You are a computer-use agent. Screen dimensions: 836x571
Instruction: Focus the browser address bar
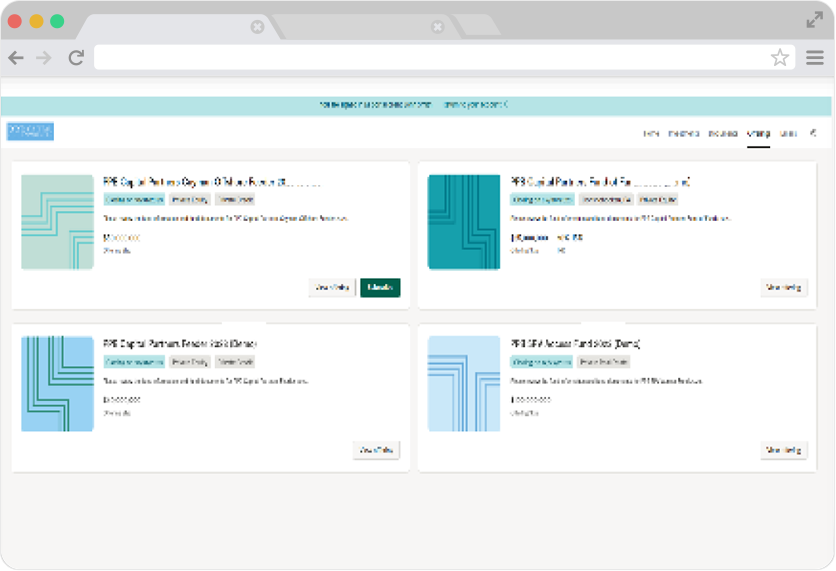click(432, 58)
